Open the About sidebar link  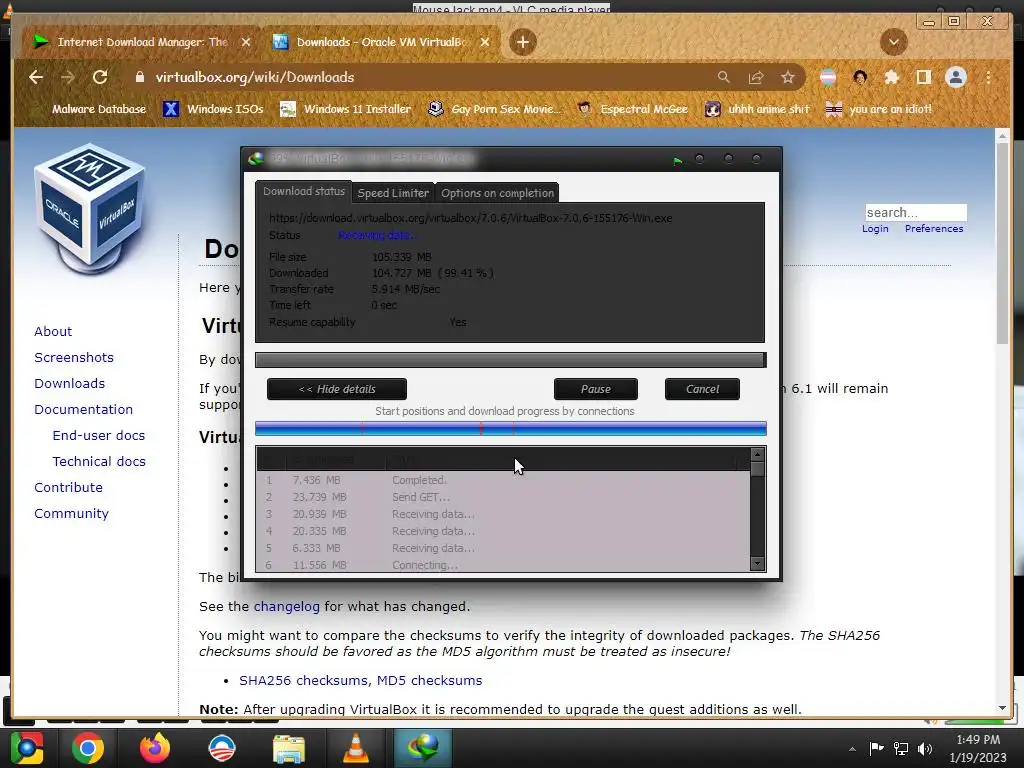tap(53, 331)
